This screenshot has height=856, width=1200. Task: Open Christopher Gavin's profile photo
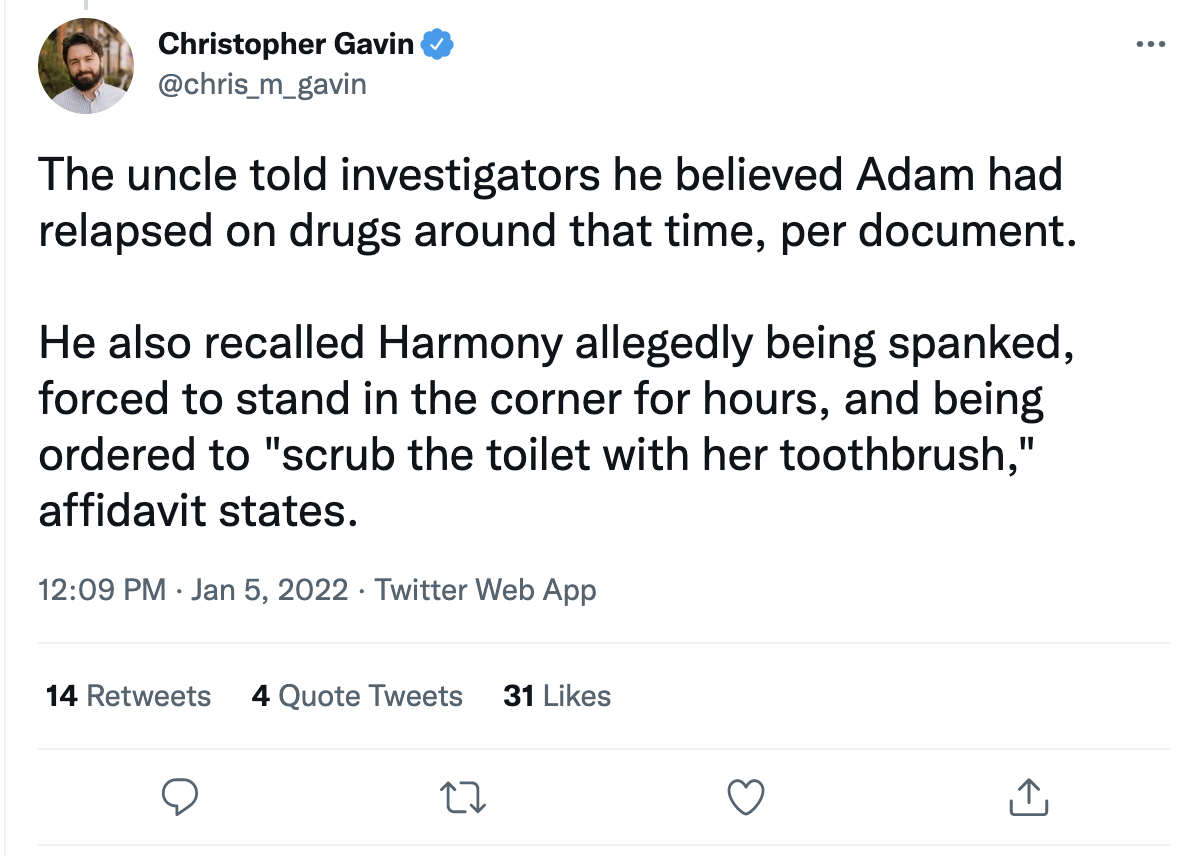coord(86,66)
